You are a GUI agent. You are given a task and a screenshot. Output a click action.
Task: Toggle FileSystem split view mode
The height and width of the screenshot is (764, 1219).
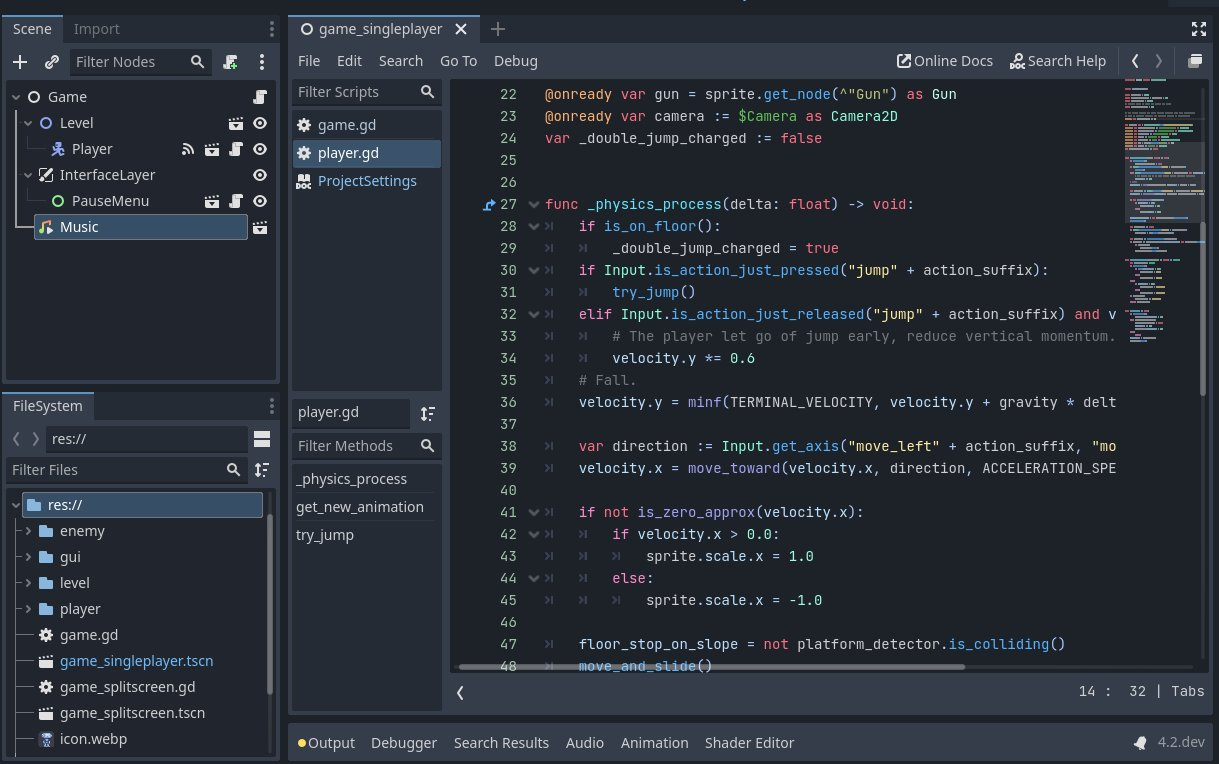pyautogui.click(x=262, y=439)
